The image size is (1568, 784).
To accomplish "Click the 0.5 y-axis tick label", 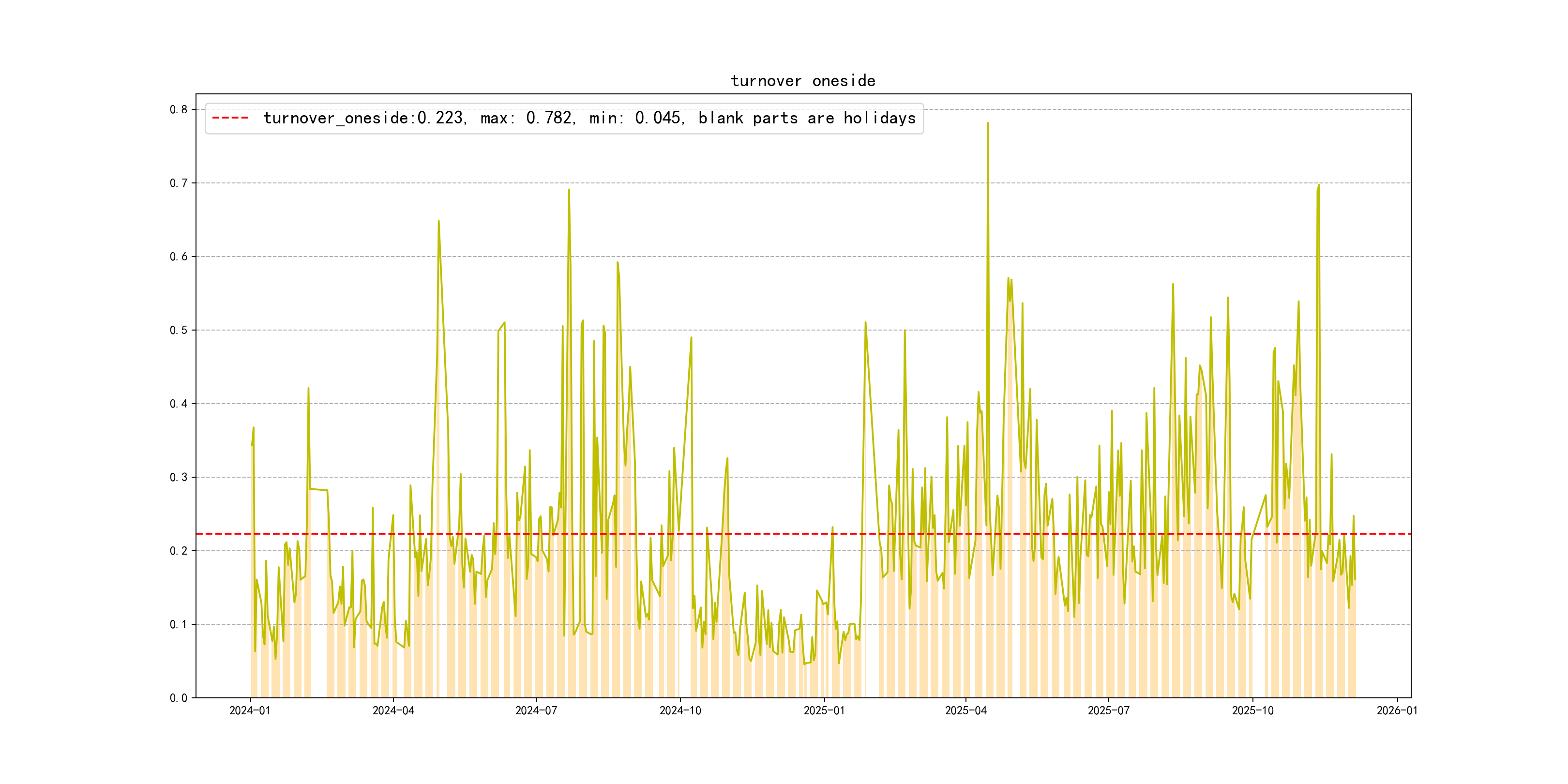I will point(179,330).
